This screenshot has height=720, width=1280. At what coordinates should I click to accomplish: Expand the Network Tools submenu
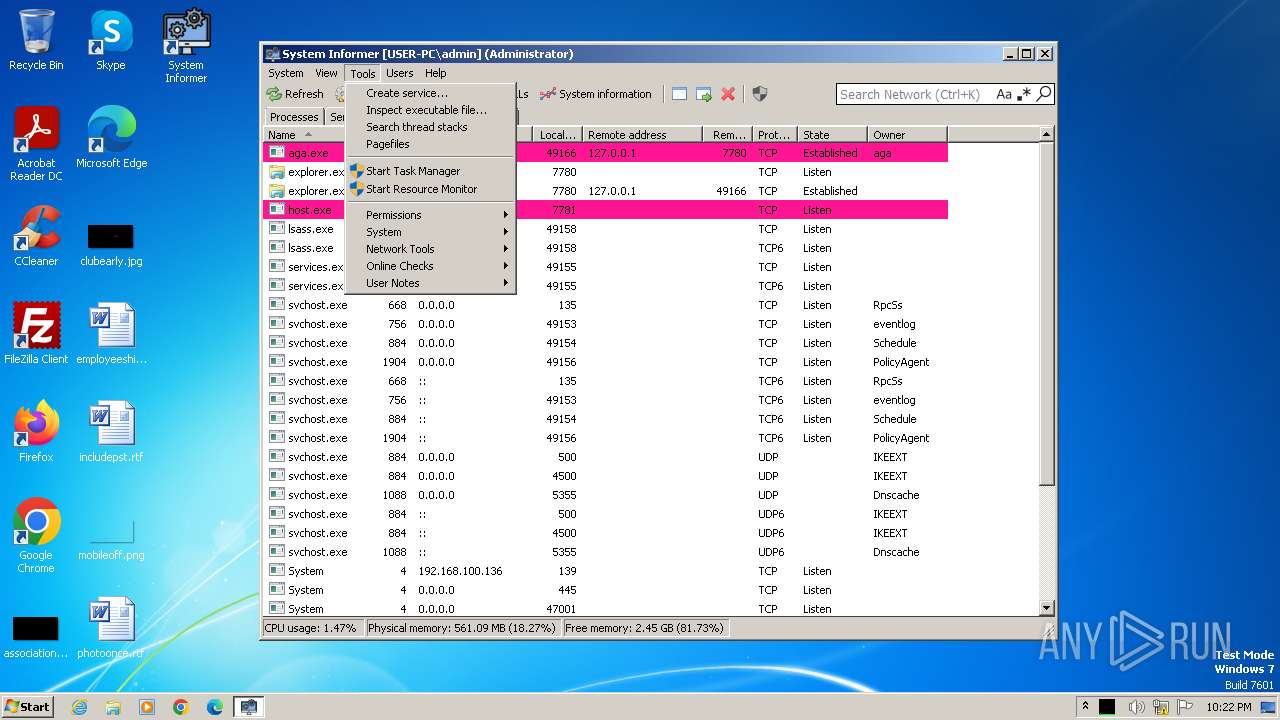click(x=430, y=249)
